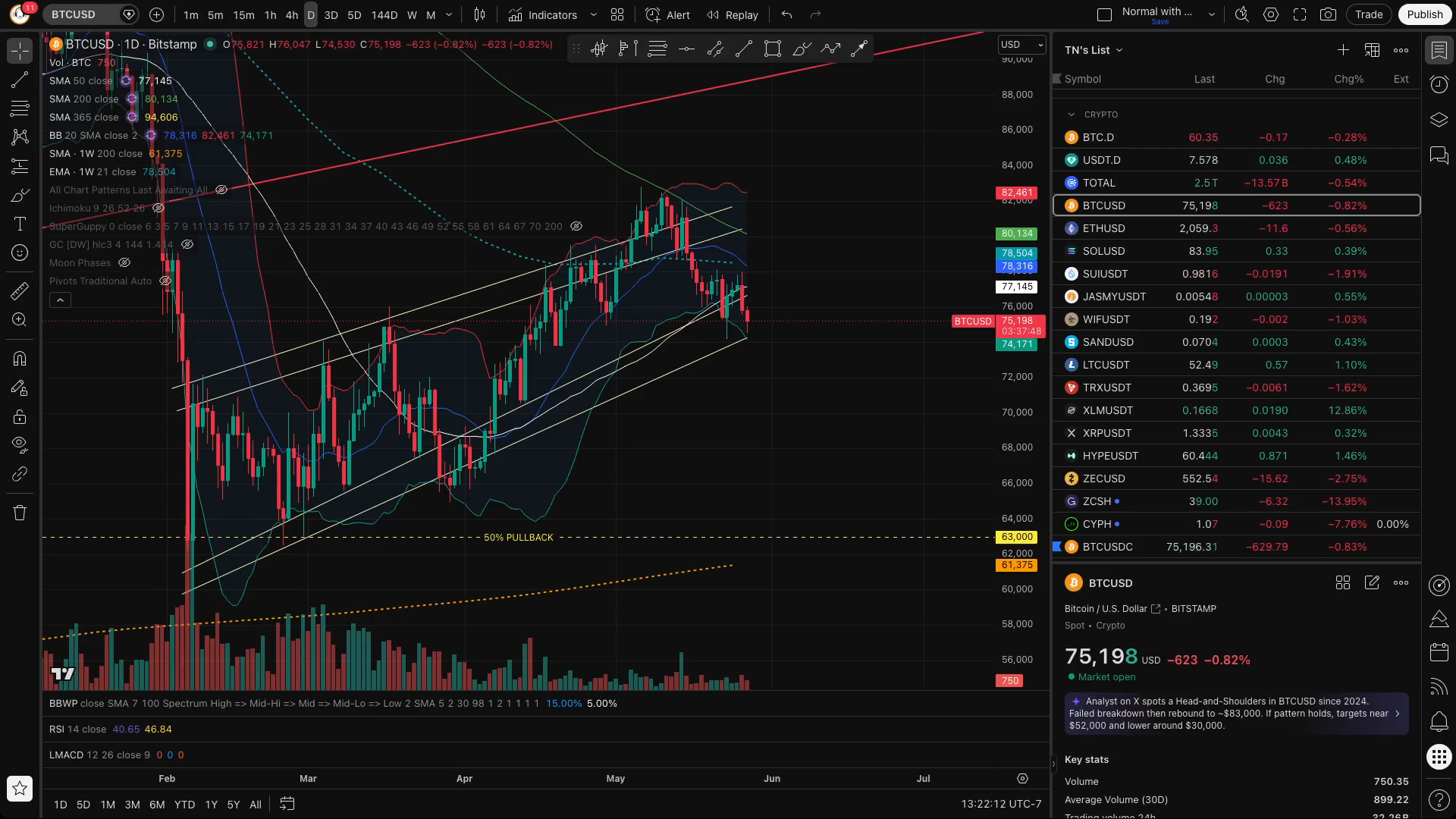Open the chart type candles menu
The image size is (1456, 819).
point(479,14)
